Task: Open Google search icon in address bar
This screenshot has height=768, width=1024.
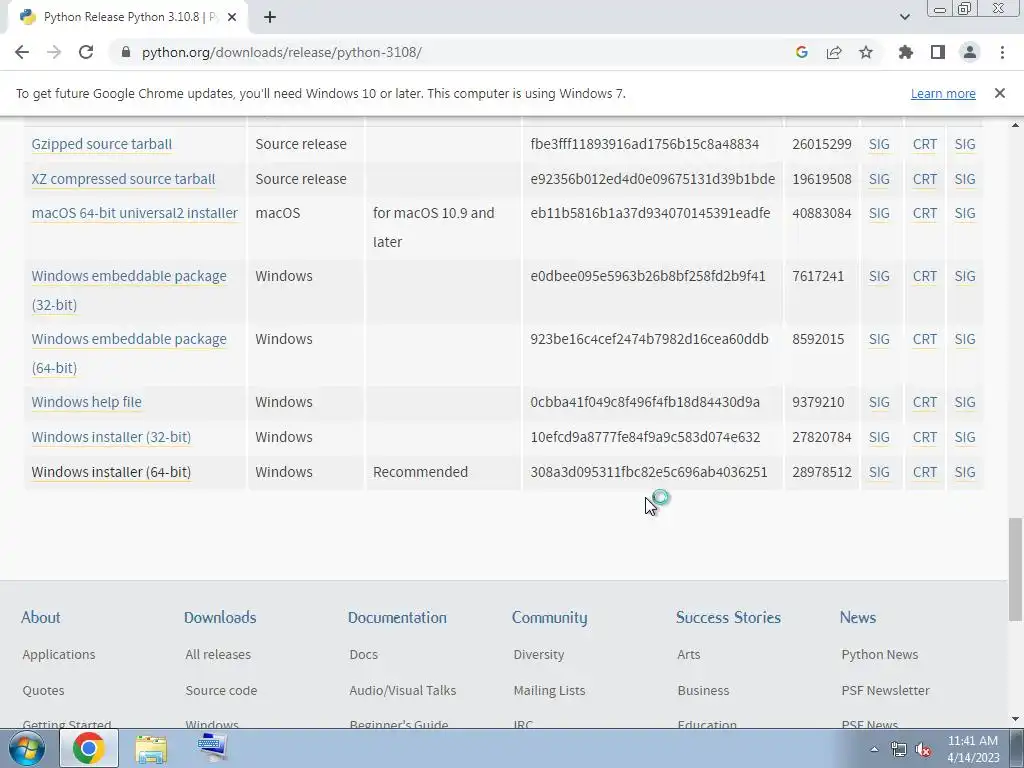Action: (802, 52)
